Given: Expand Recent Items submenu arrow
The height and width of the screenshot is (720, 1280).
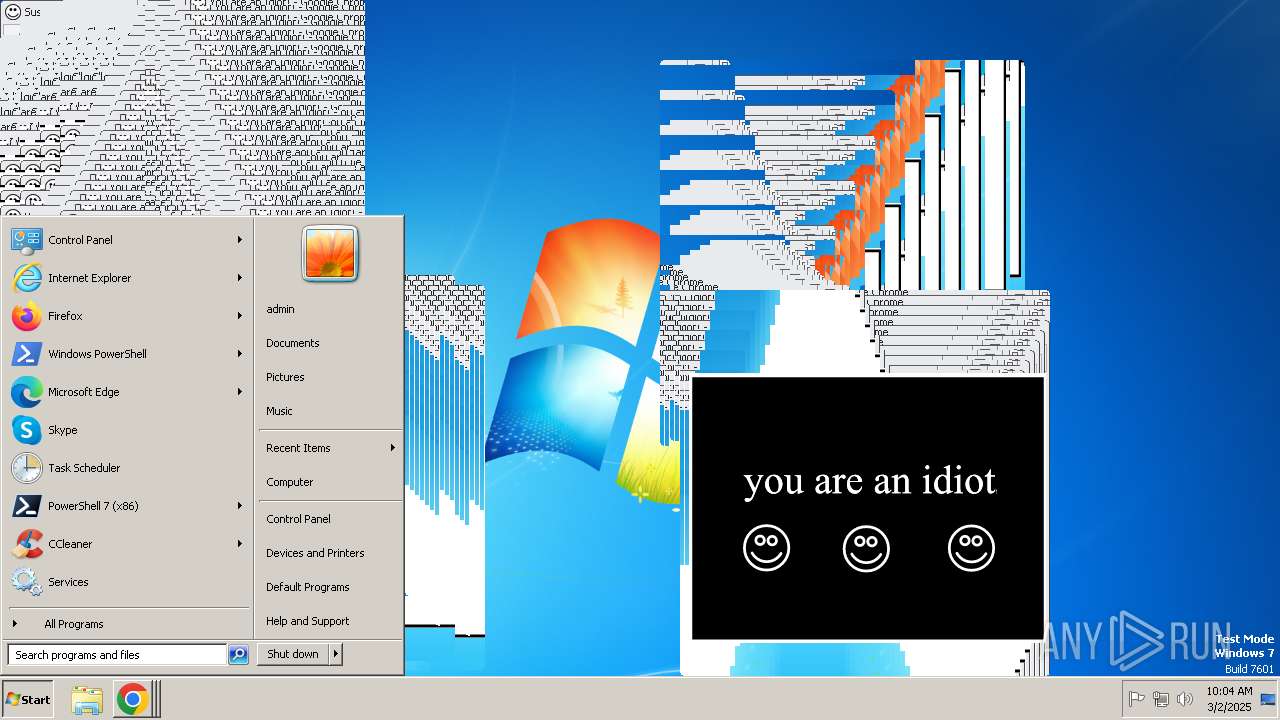Looking at the screenshot, I should click(x=392, y=448).
